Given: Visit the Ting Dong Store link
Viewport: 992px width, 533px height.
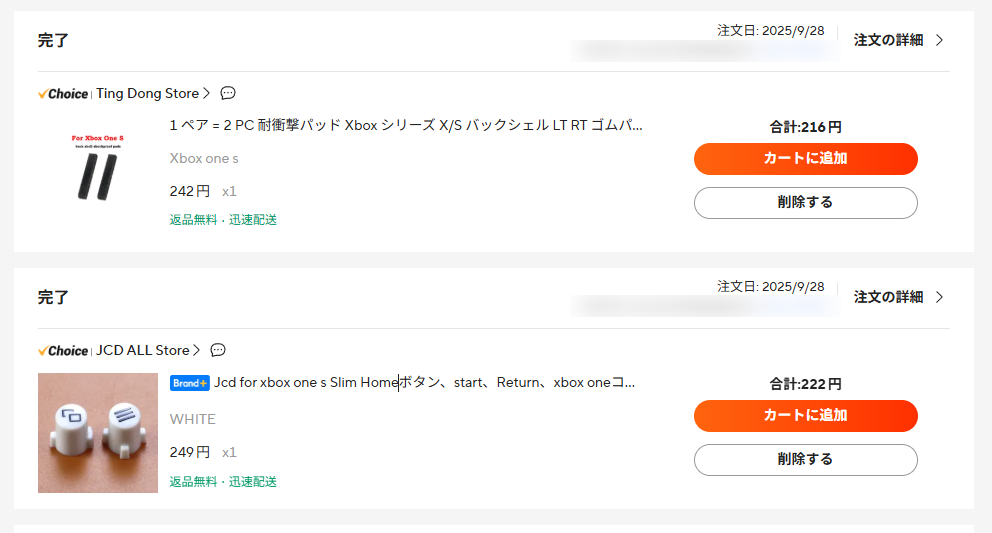Looking at the screenshot, I should pos(147,94).
